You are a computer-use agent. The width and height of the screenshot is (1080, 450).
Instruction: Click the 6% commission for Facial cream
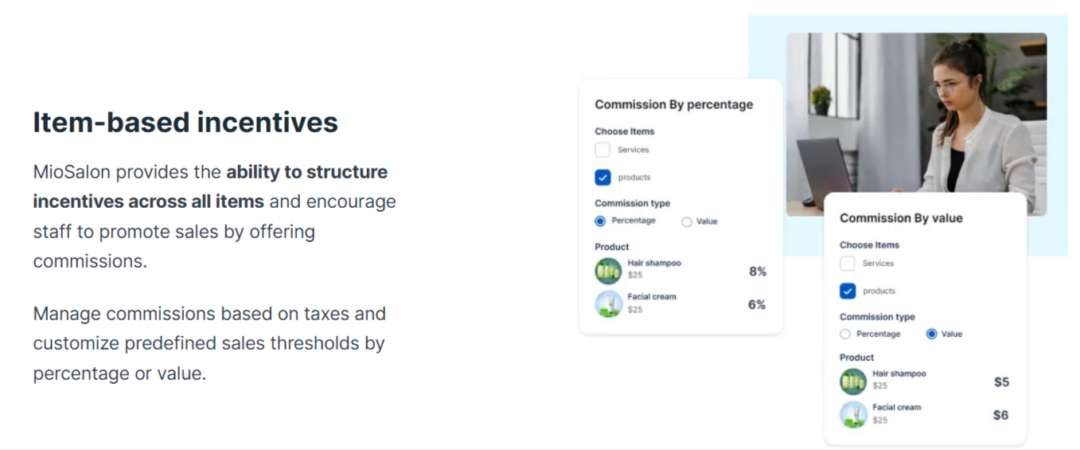tap(757, 305)
